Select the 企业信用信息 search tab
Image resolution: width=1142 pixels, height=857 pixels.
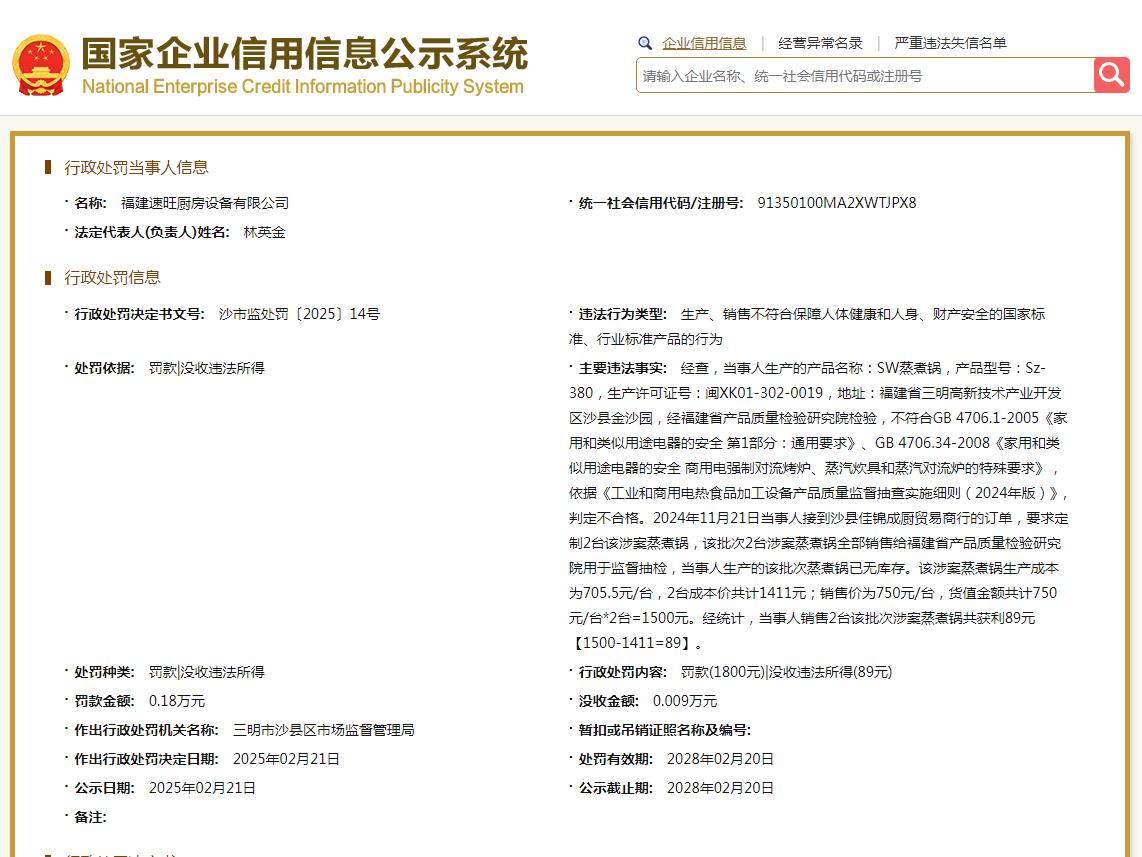pyautogui.click(x=704, y=43)
